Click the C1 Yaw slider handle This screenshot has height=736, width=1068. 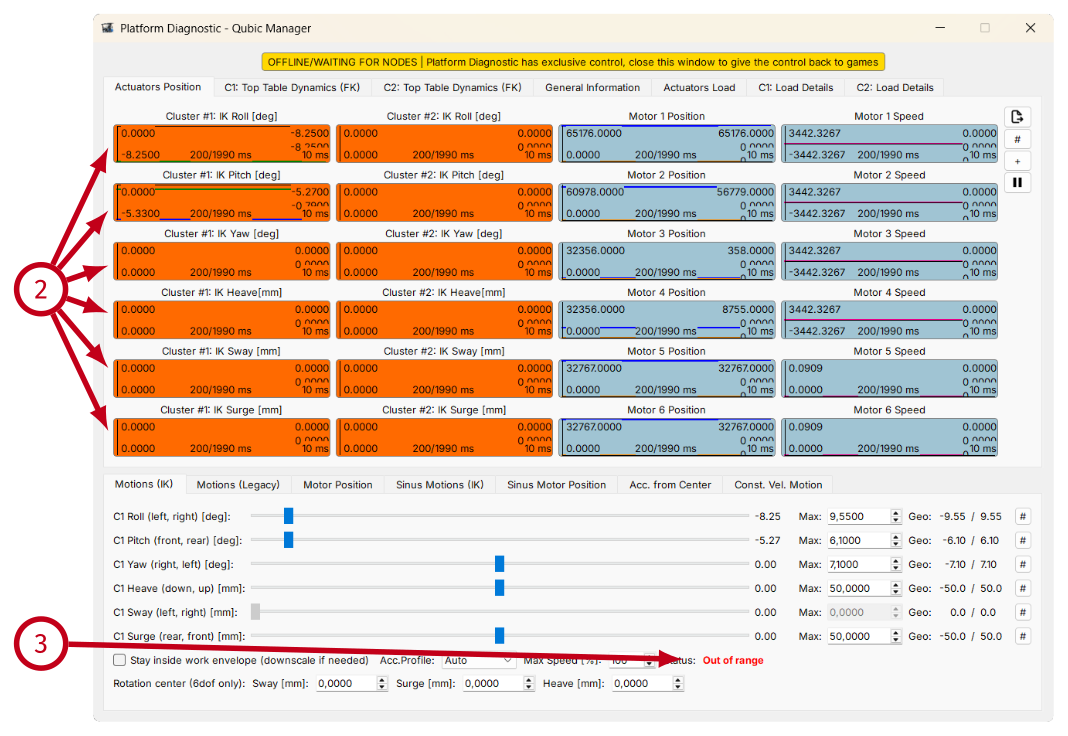(499, 564)
